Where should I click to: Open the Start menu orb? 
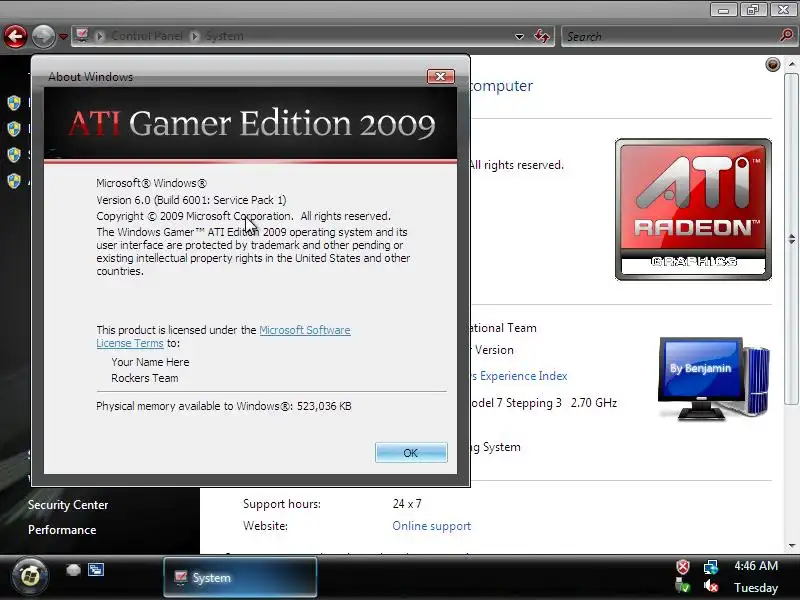click(x=30, y=577)
